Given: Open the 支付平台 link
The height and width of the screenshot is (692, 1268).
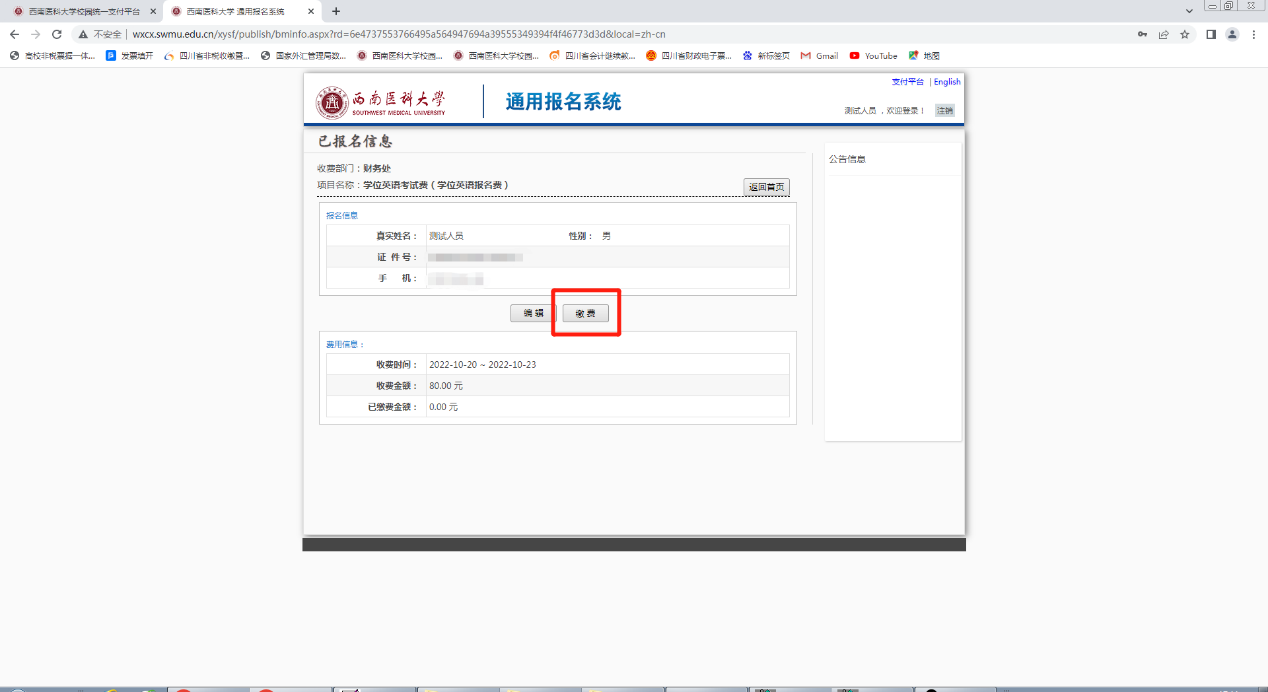Looking at the screenshot, I should coord(907,82).
